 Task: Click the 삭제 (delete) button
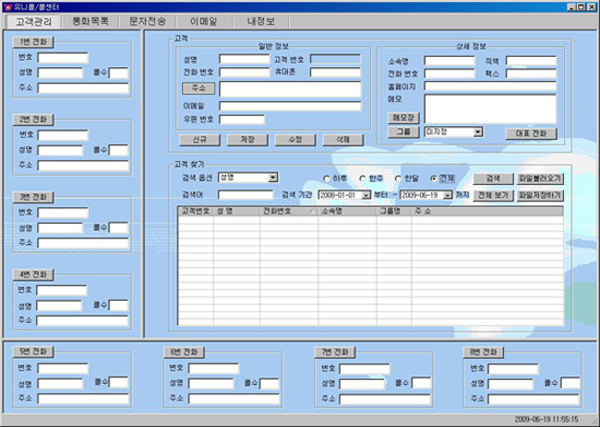342,141
